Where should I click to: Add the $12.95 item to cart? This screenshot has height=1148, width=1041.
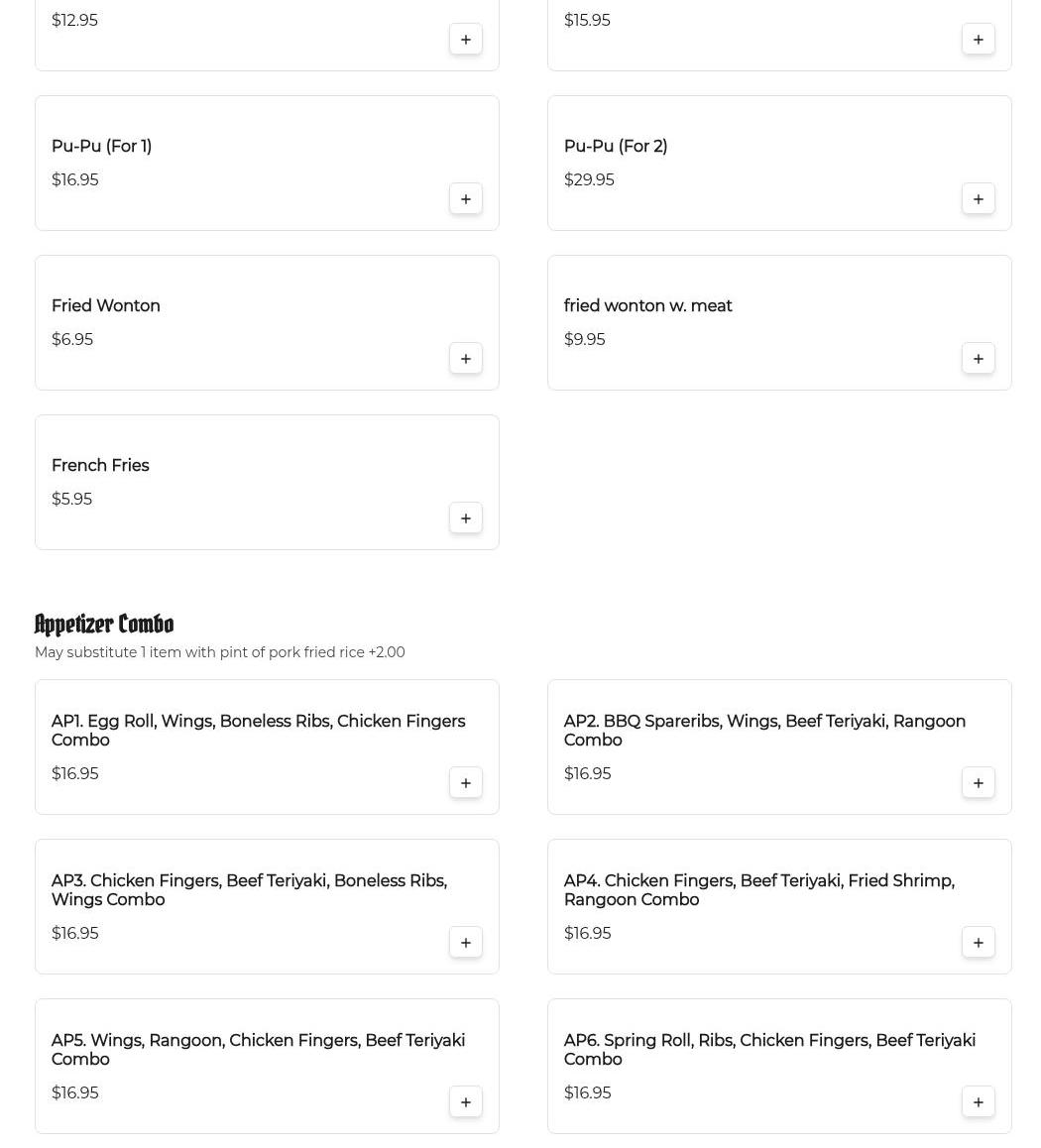point(466,39)
